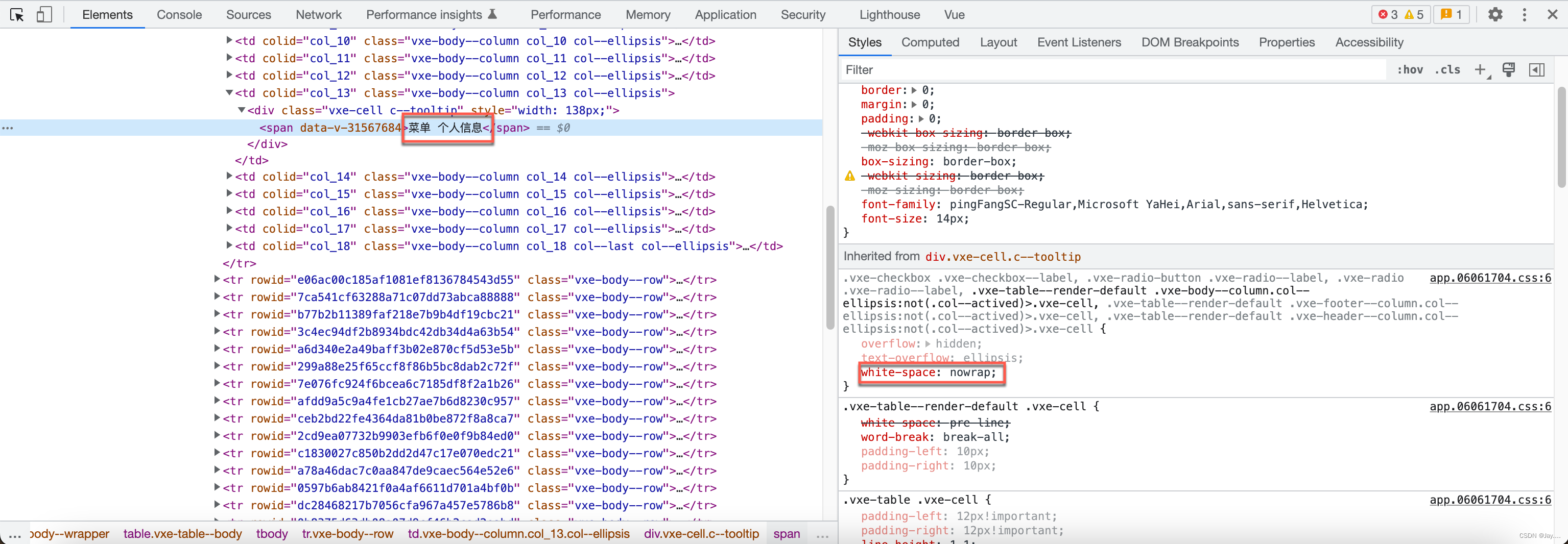Select the tbody breadcrumb

272,534
